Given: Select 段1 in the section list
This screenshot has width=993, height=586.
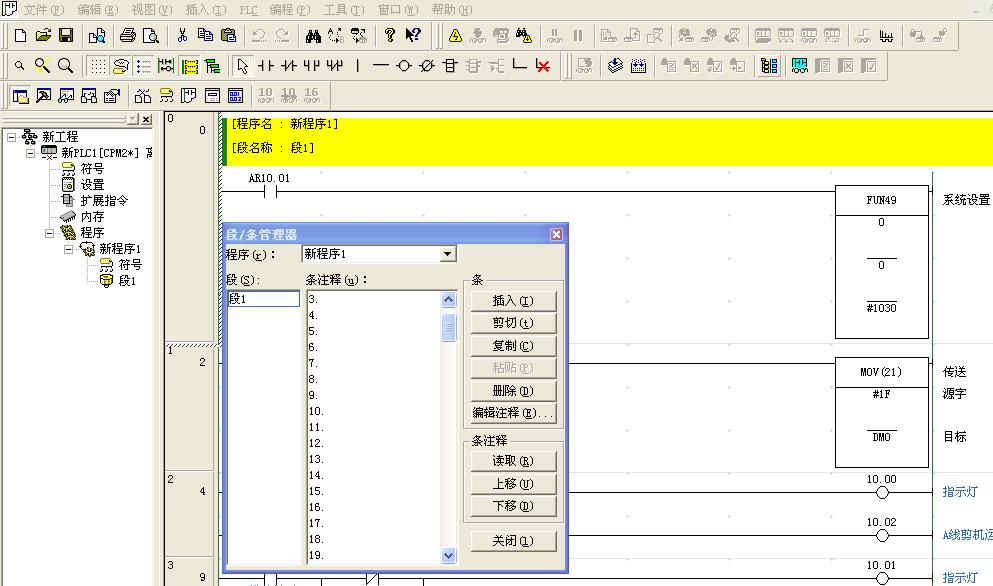Looking at the screenshot, I should click(263, 299).
